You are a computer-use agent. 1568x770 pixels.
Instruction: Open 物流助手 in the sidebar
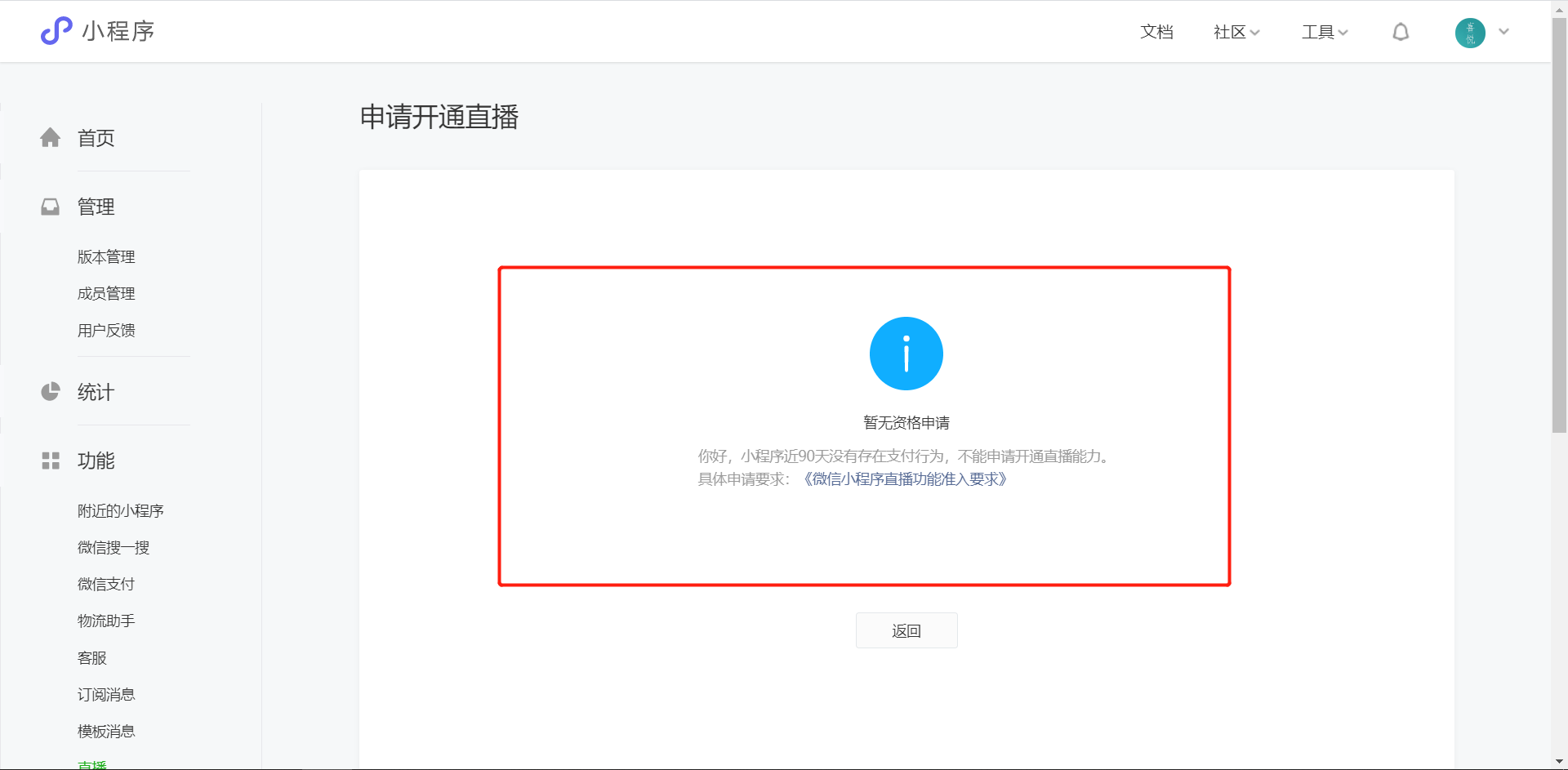tap(106, 621)
